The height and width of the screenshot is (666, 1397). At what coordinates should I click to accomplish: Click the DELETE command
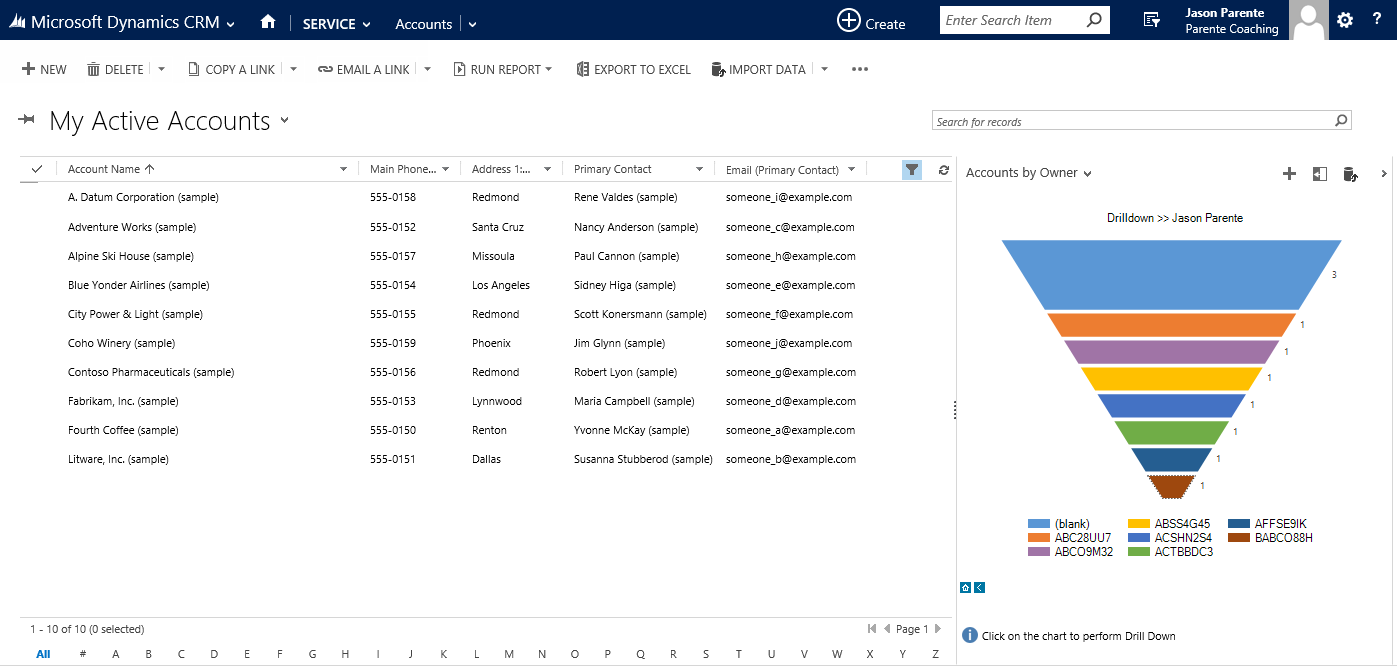tap(115, 69)
